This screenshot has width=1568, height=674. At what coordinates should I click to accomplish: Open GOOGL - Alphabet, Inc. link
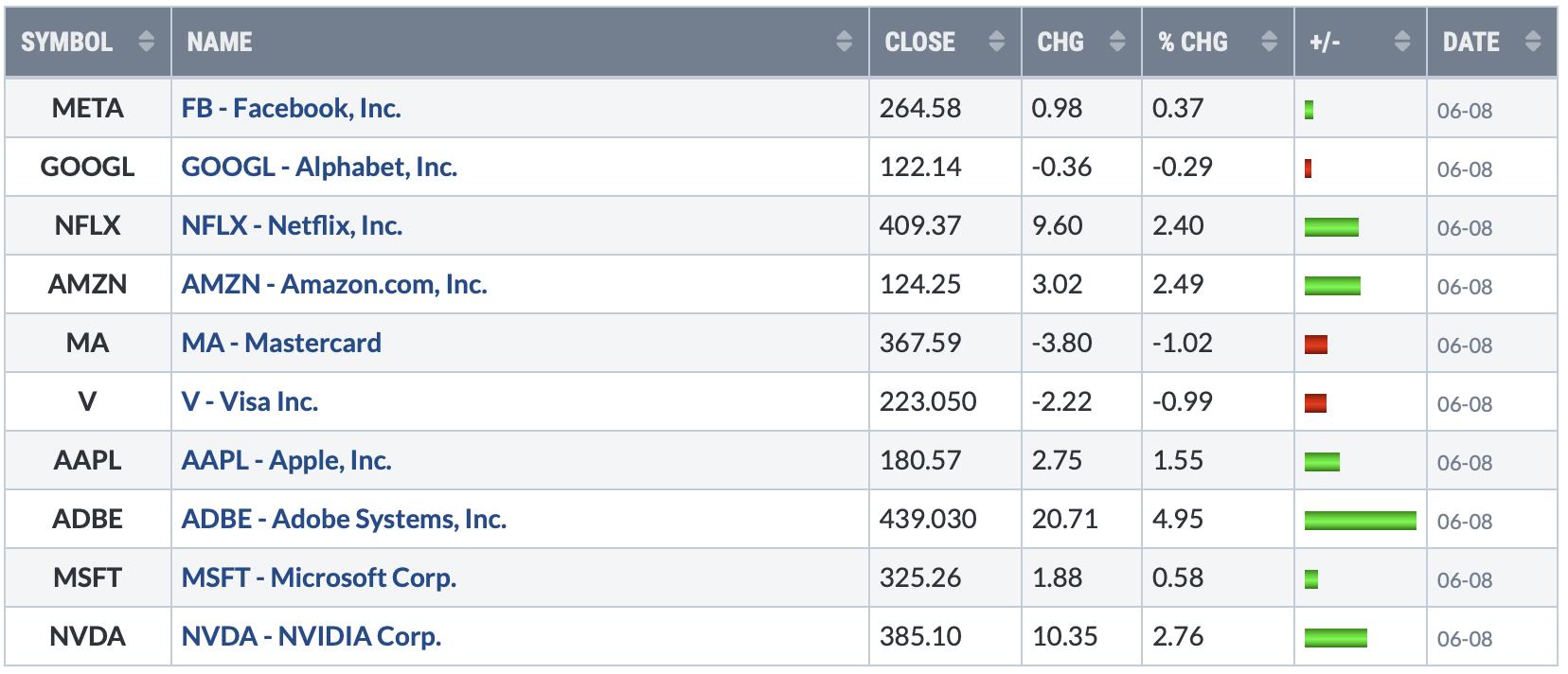320,167
